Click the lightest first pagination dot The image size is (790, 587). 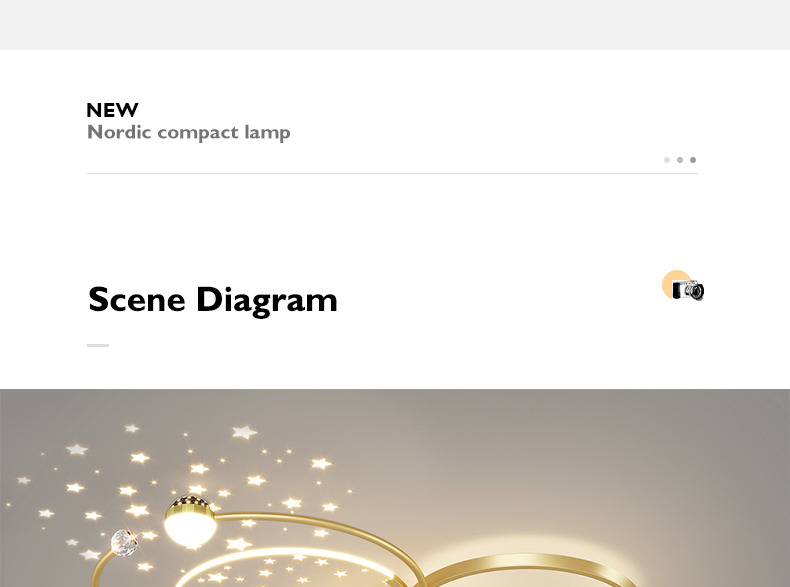(x=667, y=160)
